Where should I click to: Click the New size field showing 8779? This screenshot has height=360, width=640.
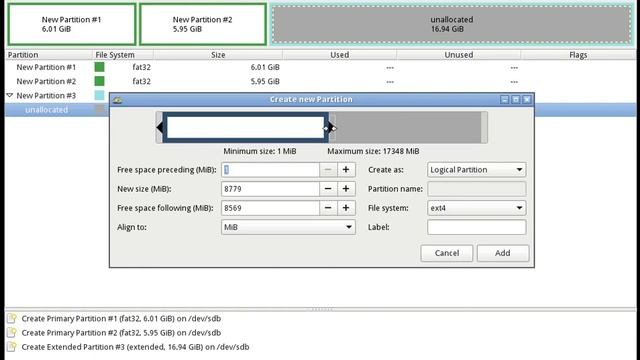tap(270, 189)
